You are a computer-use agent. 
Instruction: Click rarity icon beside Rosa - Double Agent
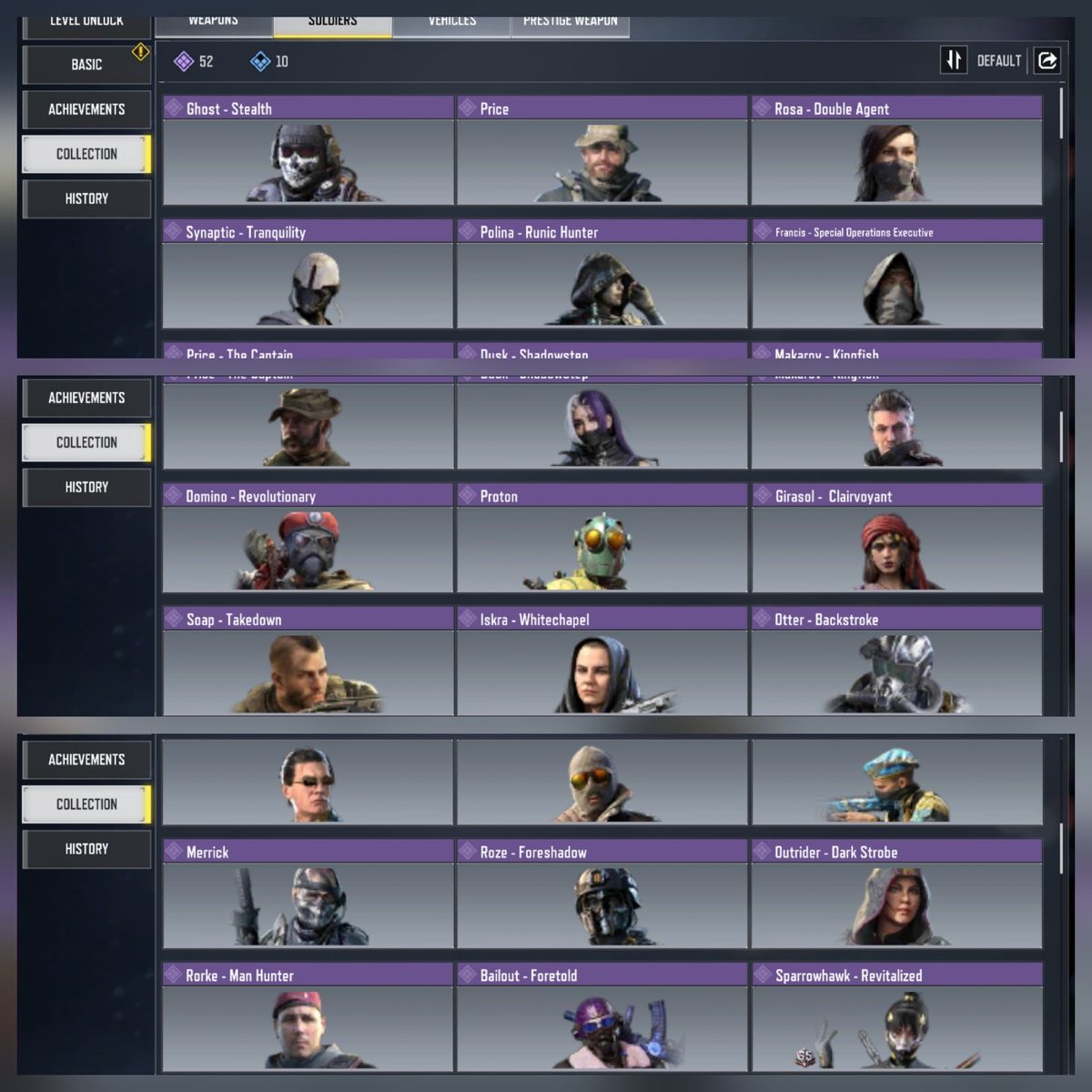[x=762, y=107]
